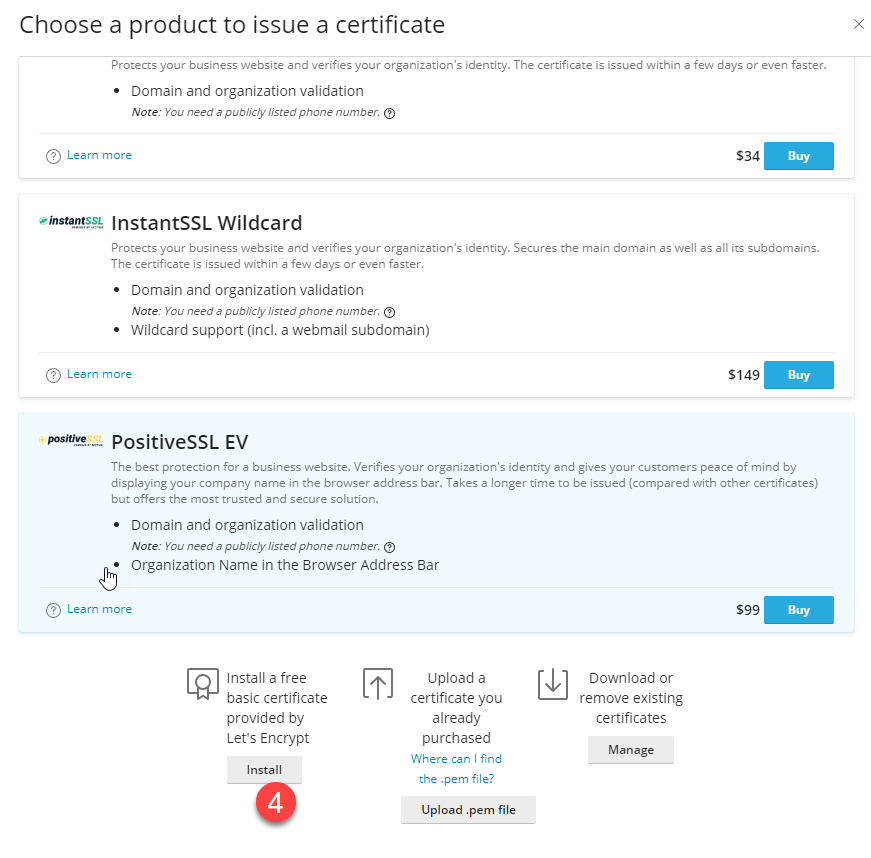The height and width of the screenshot is (858, 871).
Task: Click the upload certificate arrow icon
Action: 377,684
